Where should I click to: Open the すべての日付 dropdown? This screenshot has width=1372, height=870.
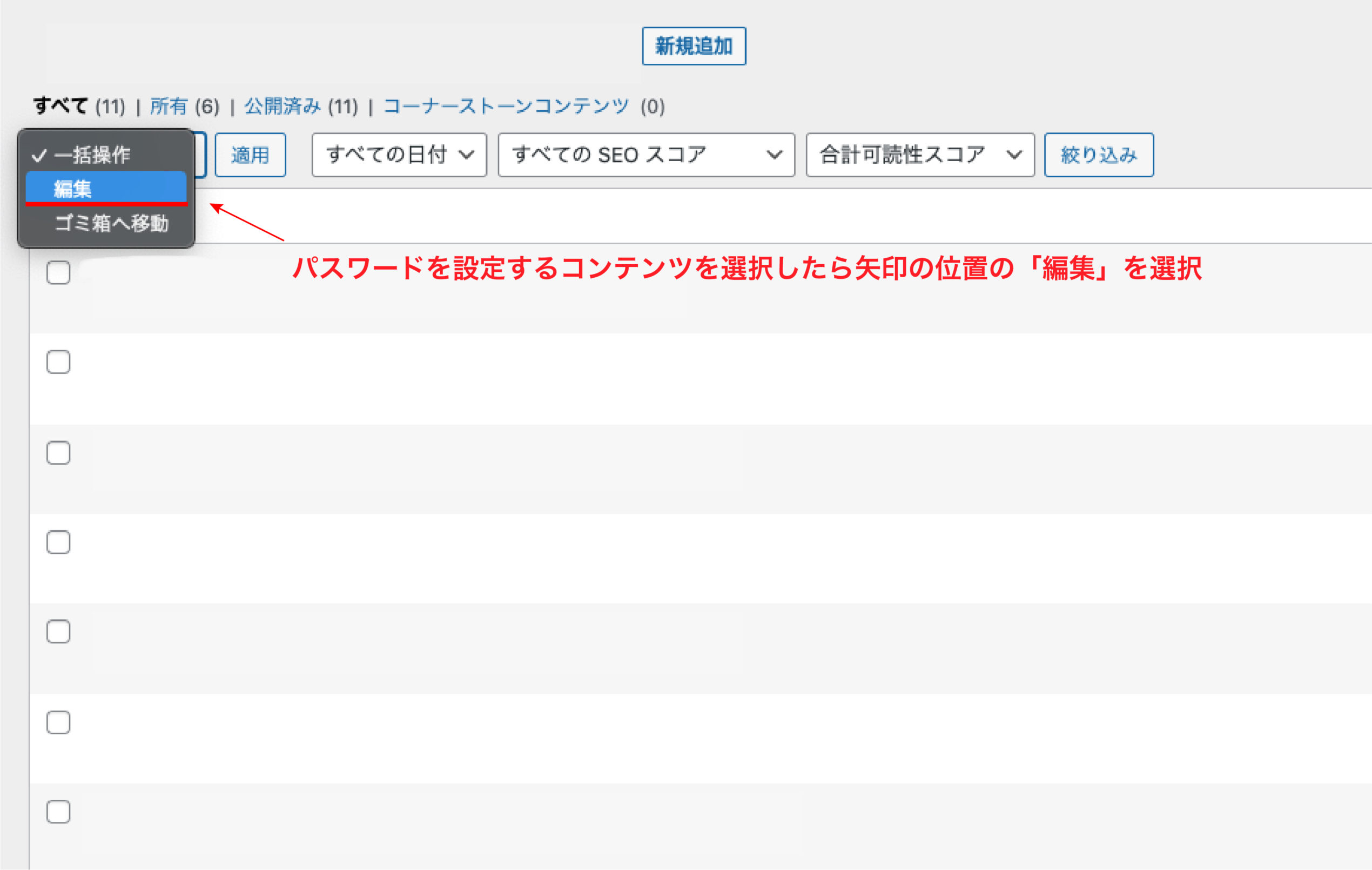click(x=398, y=154)
